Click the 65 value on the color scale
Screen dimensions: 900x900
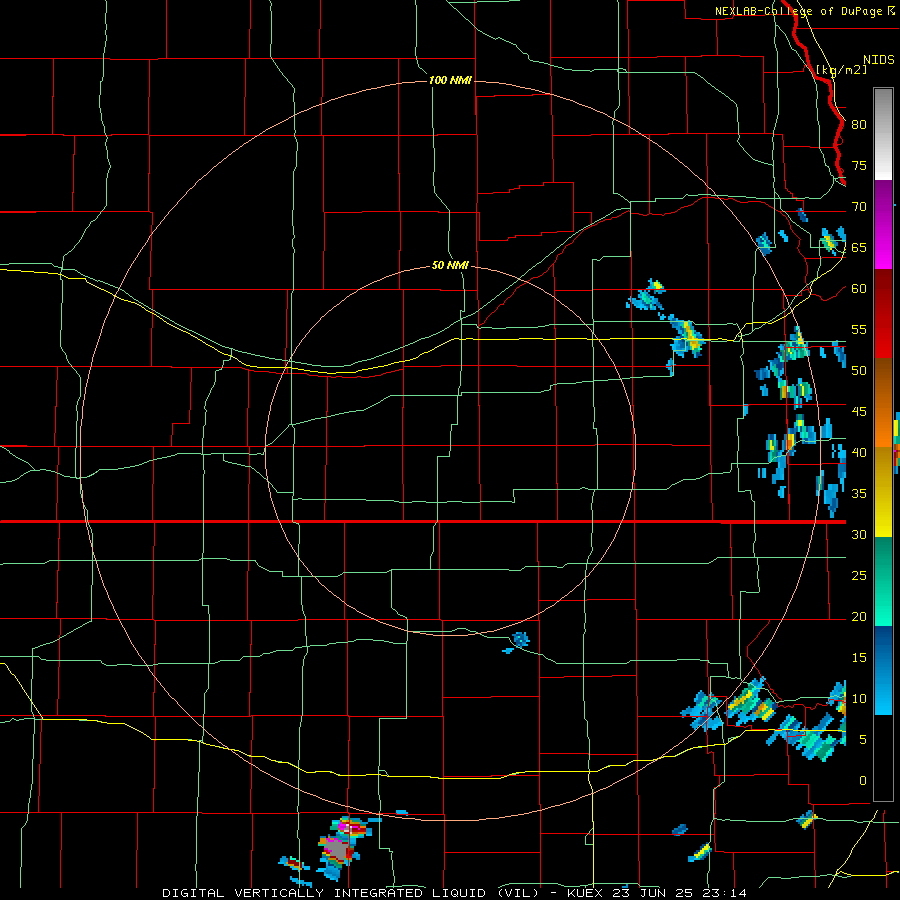coord(859,247)
